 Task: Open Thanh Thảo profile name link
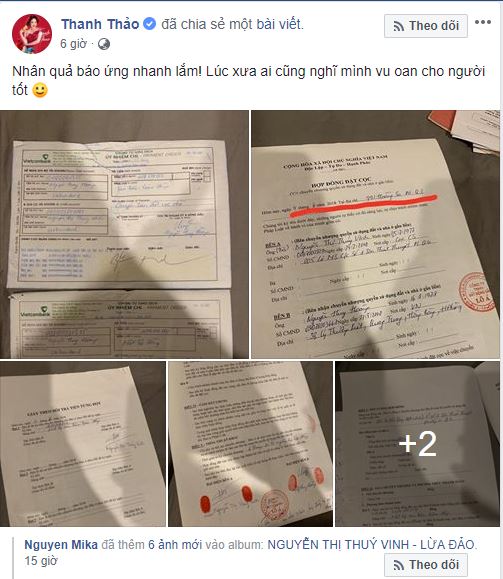pyautogui.click(x=100, y=24)
